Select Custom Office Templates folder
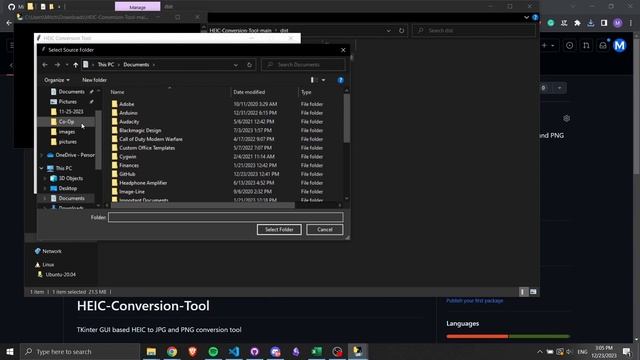The height and width of the screenshot is (360, 640). [x=147, y=148]
